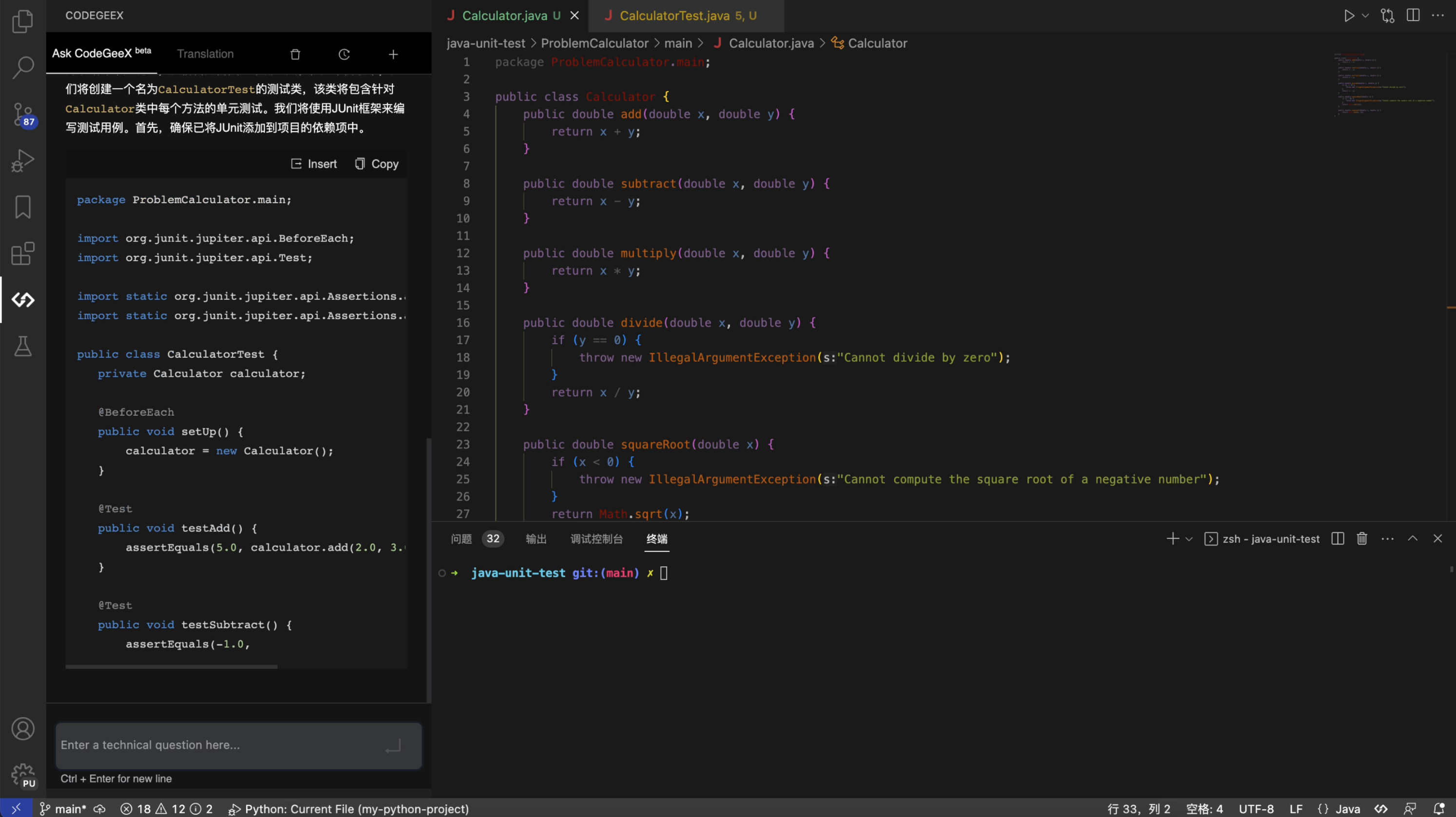Start a new CodeGeeX chat with plus

coord(393,54)
